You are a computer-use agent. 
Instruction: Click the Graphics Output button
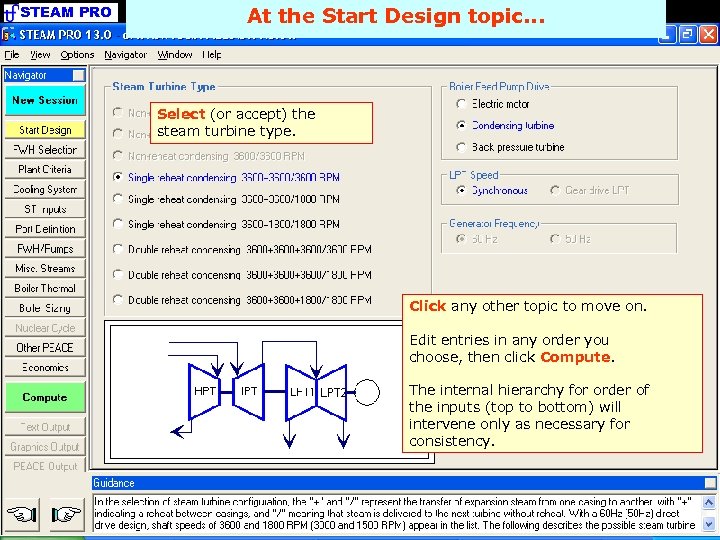(x=45, y=446)
